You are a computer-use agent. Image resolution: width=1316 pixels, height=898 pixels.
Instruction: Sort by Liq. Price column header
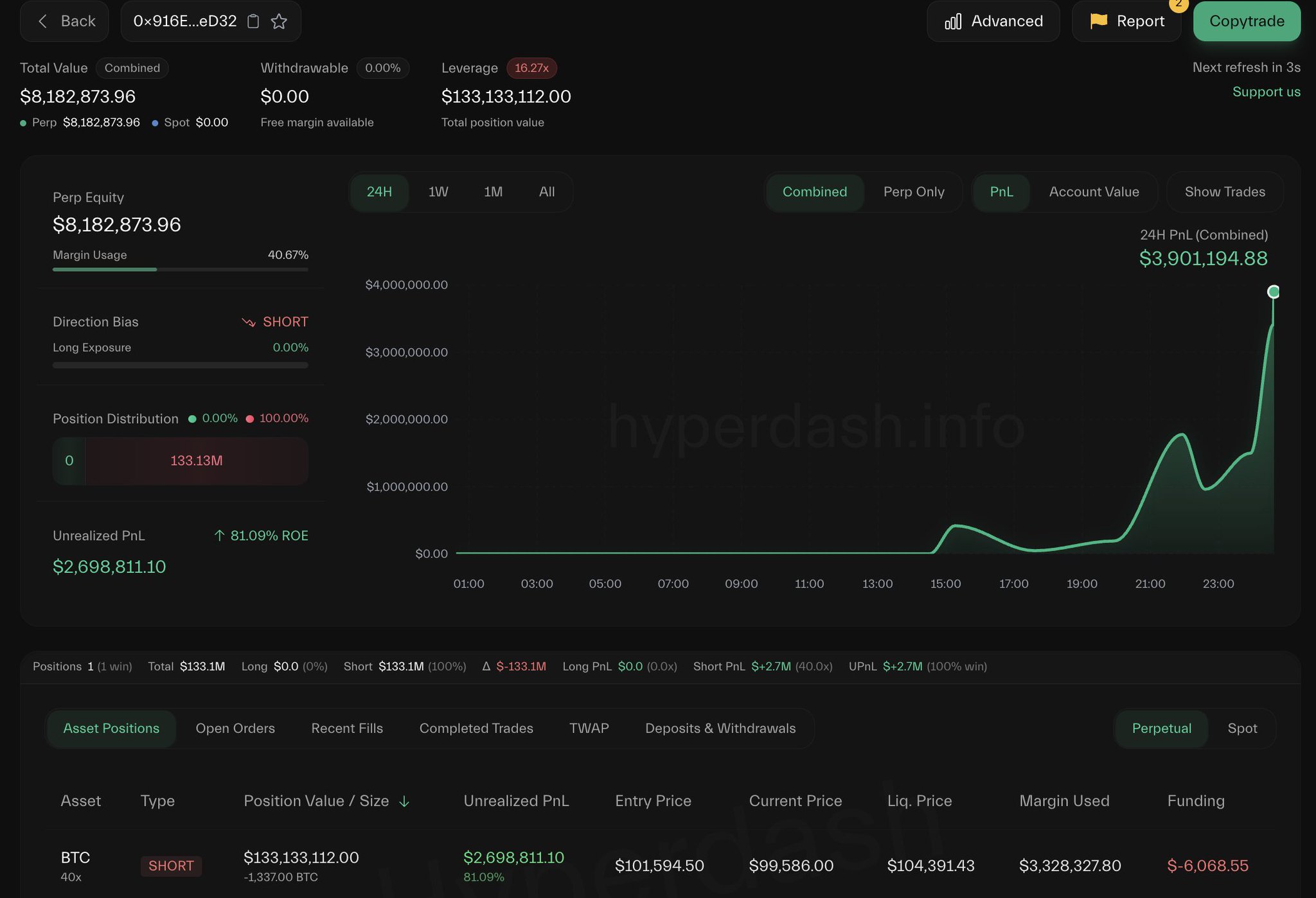[x=920, y=801]
